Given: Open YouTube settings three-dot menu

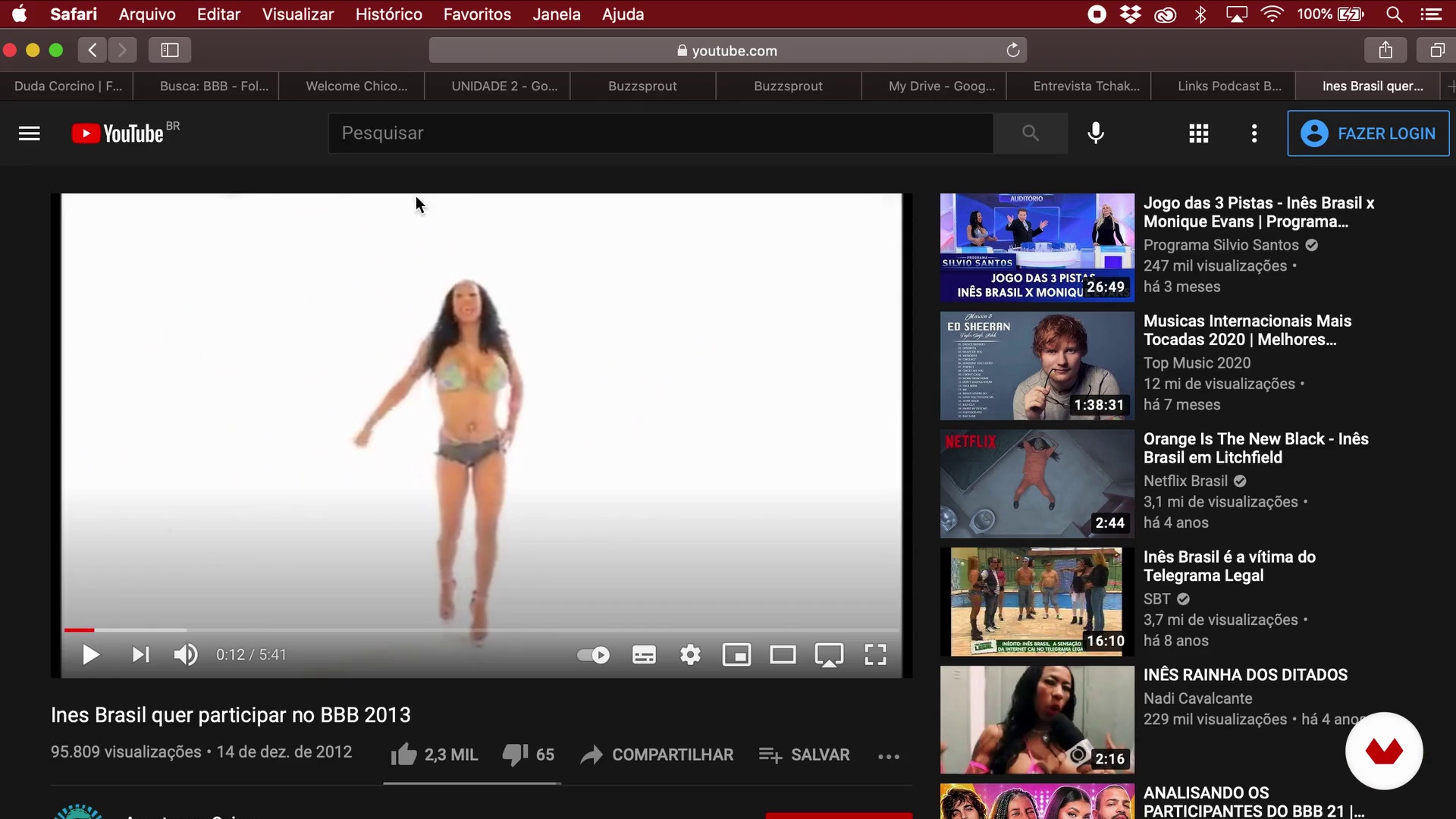Looking at the screenshot, I should coord(1254,133).
